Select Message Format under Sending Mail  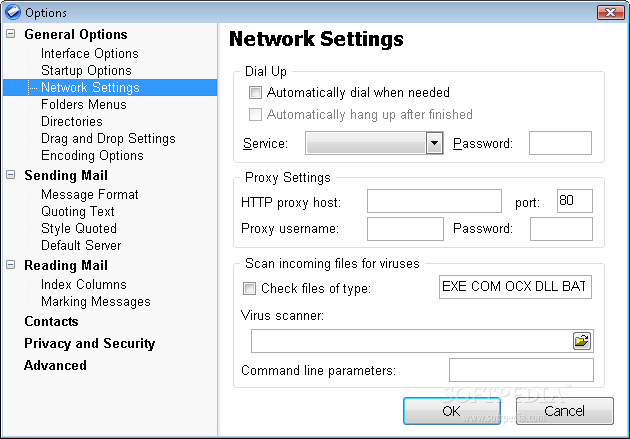coord(90,194)
